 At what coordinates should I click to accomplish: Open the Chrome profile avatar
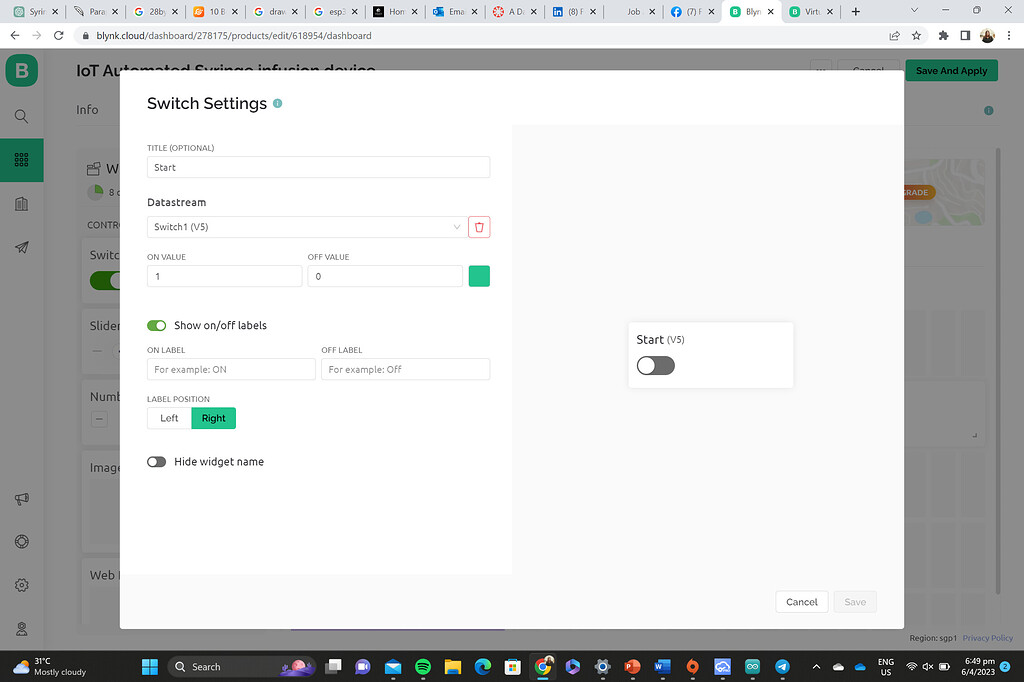987,36
